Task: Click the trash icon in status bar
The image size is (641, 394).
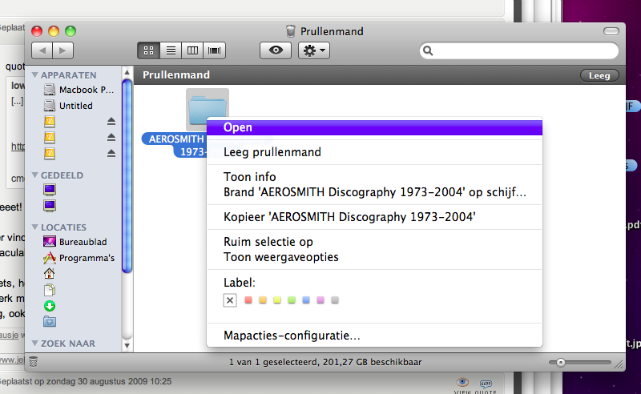Action: point(34,361)
